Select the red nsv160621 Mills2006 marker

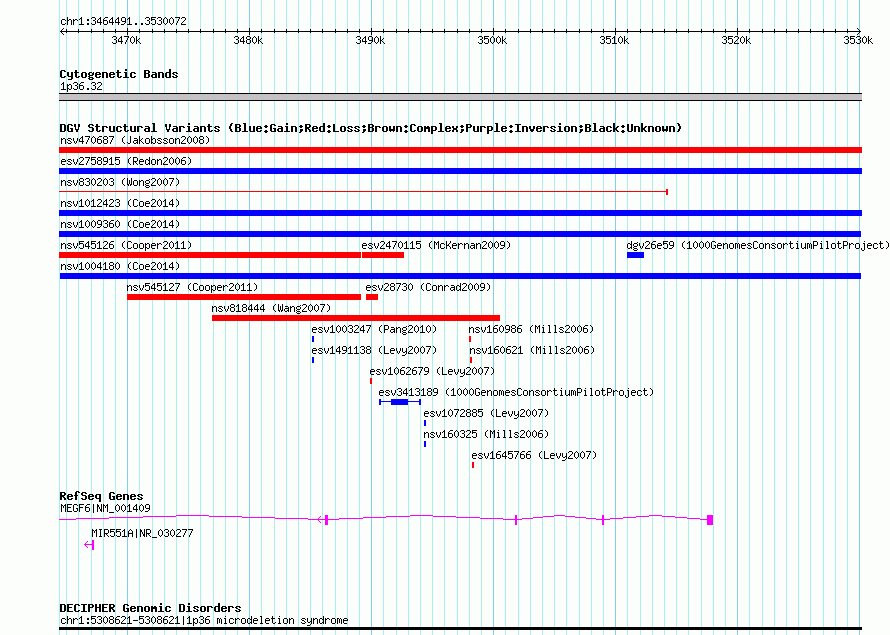tap(471, 360)
